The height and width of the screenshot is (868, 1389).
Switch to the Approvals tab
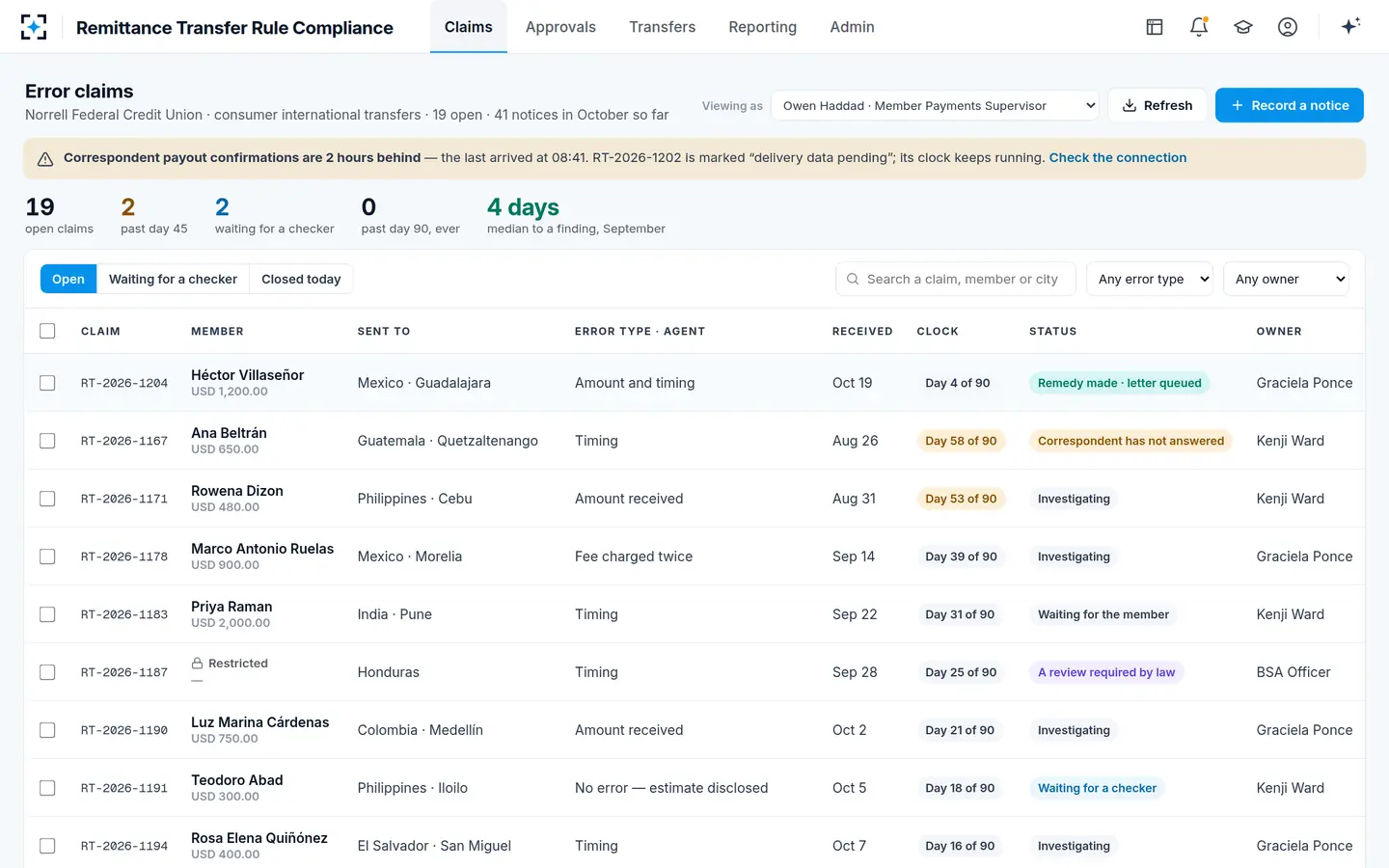coord(560,27)
